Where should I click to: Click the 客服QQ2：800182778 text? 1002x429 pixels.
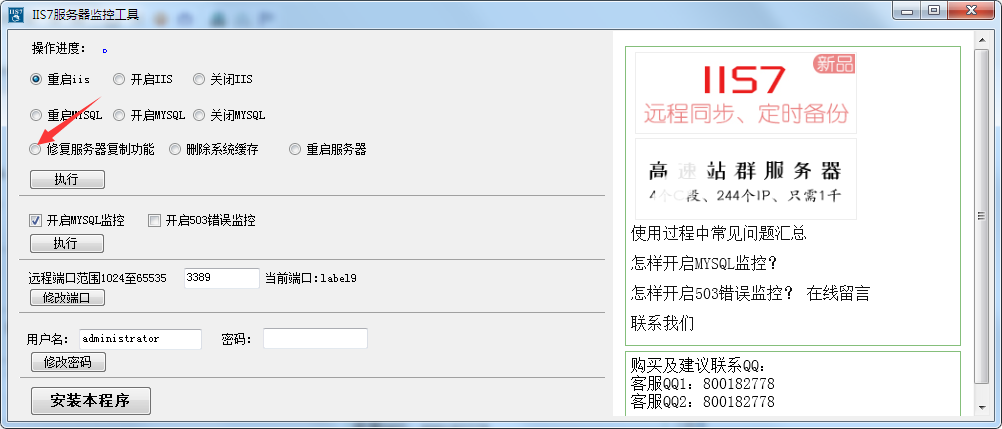tap(702, 402)
